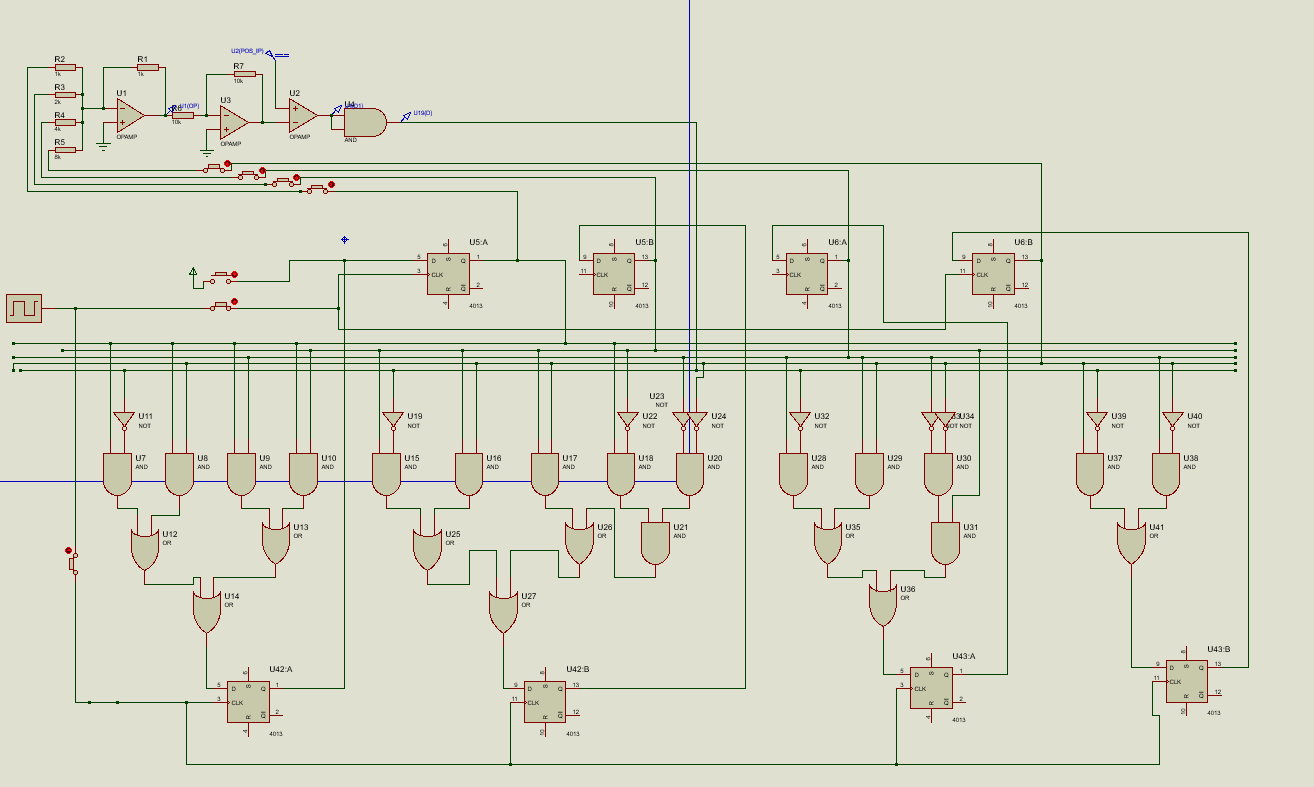This screenshot has height=787, width=1314.
Task: Select AND gate U21
Action: click(655, 543)
